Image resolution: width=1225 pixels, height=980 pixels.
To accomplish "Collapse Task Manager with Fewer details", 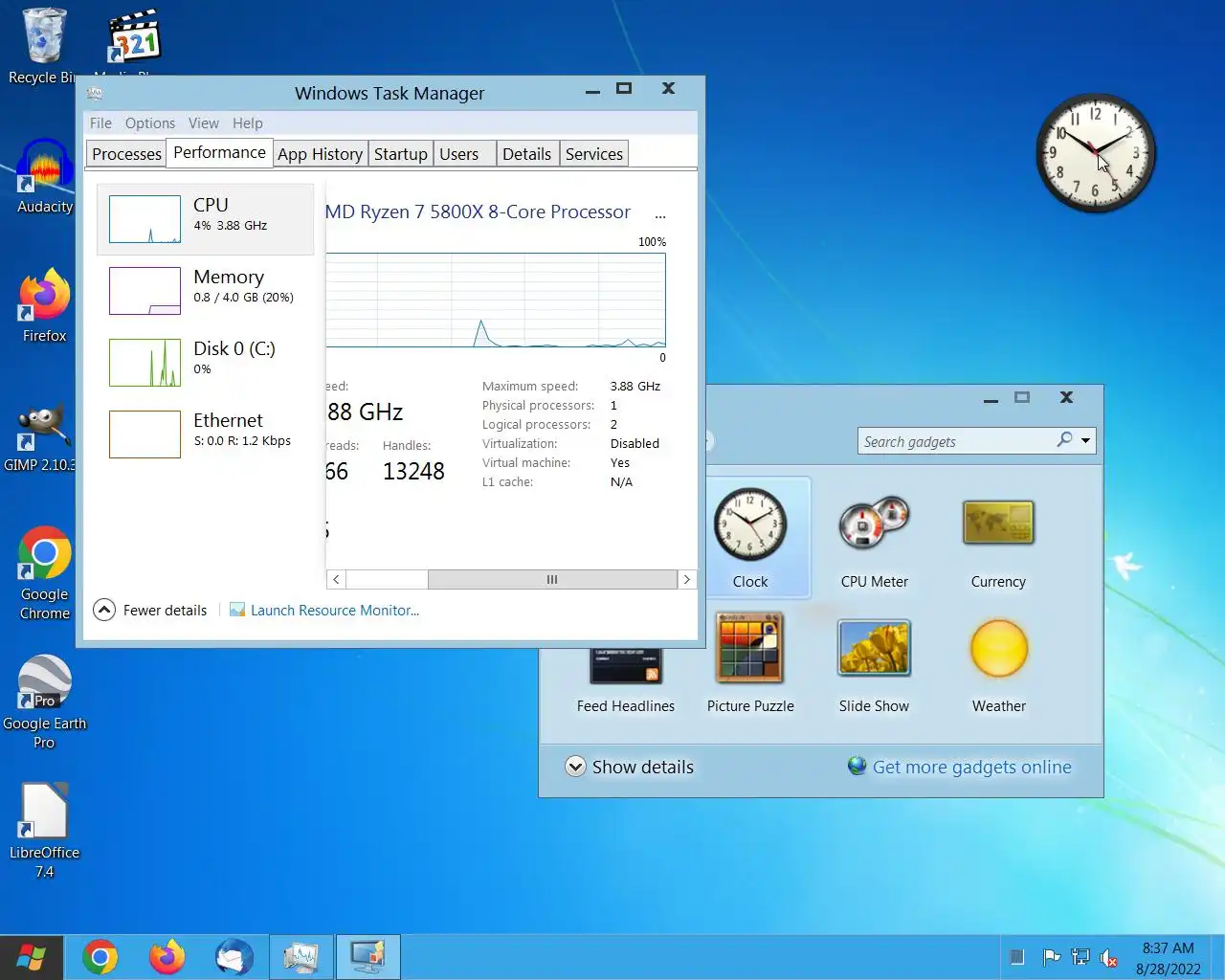I will coord(150,610).
